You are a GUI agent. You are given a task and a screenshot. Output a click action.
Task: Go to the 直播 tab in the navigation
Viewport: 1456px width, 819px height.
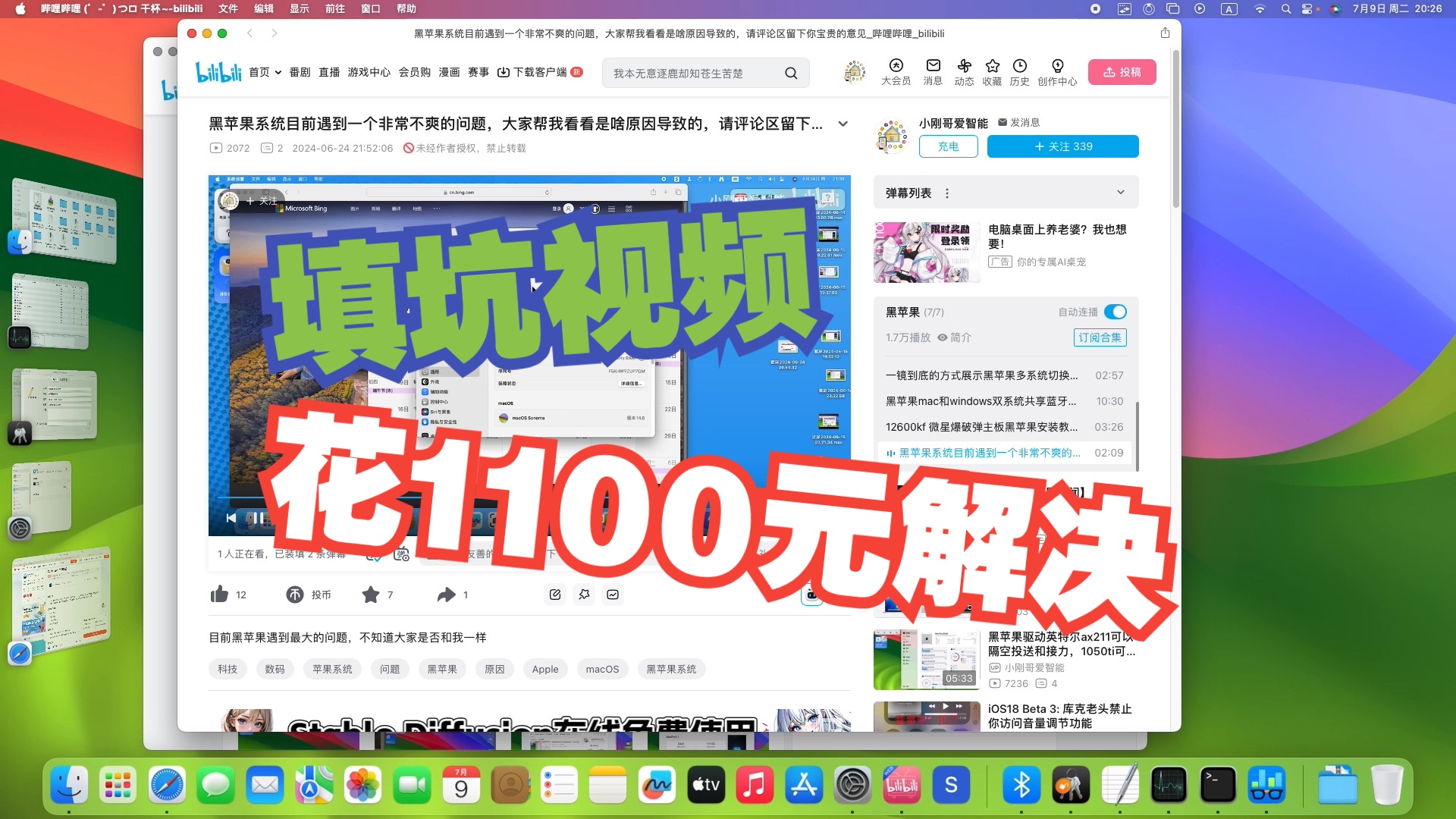[x=329, y=72]
